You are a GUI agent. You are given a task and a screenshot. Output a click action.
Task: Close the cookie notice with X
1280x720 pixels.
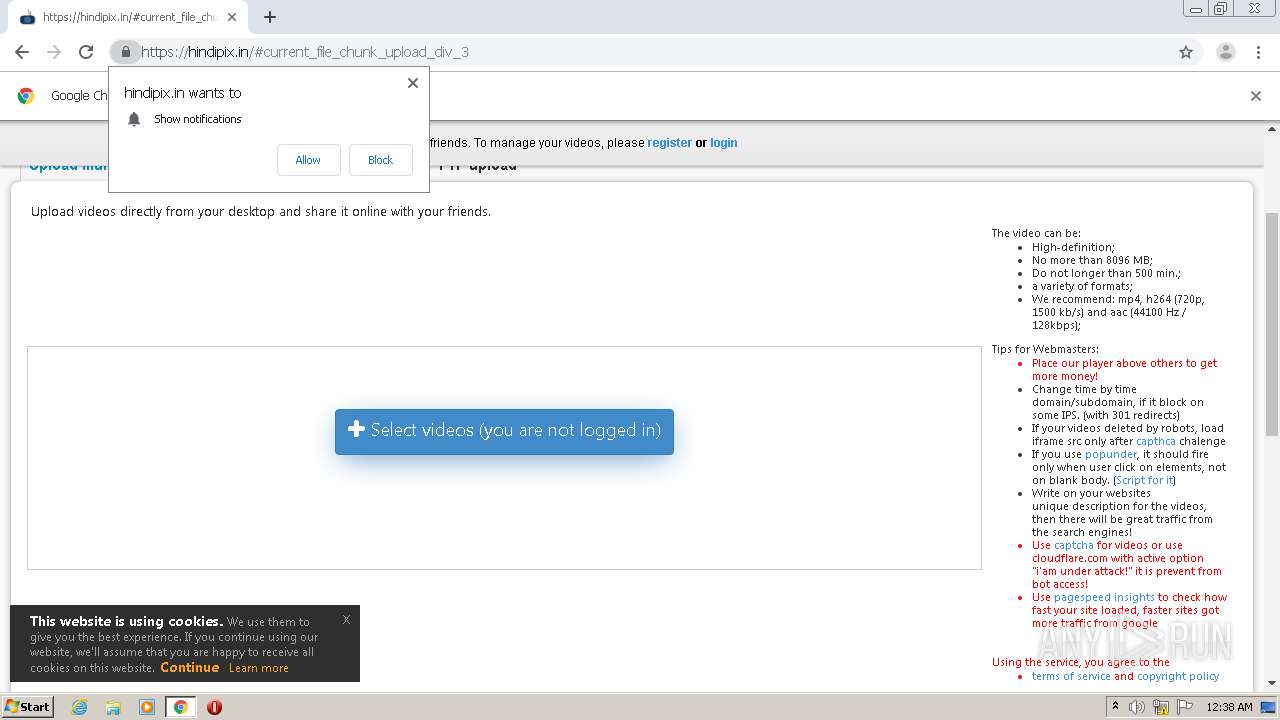point(346,620)
